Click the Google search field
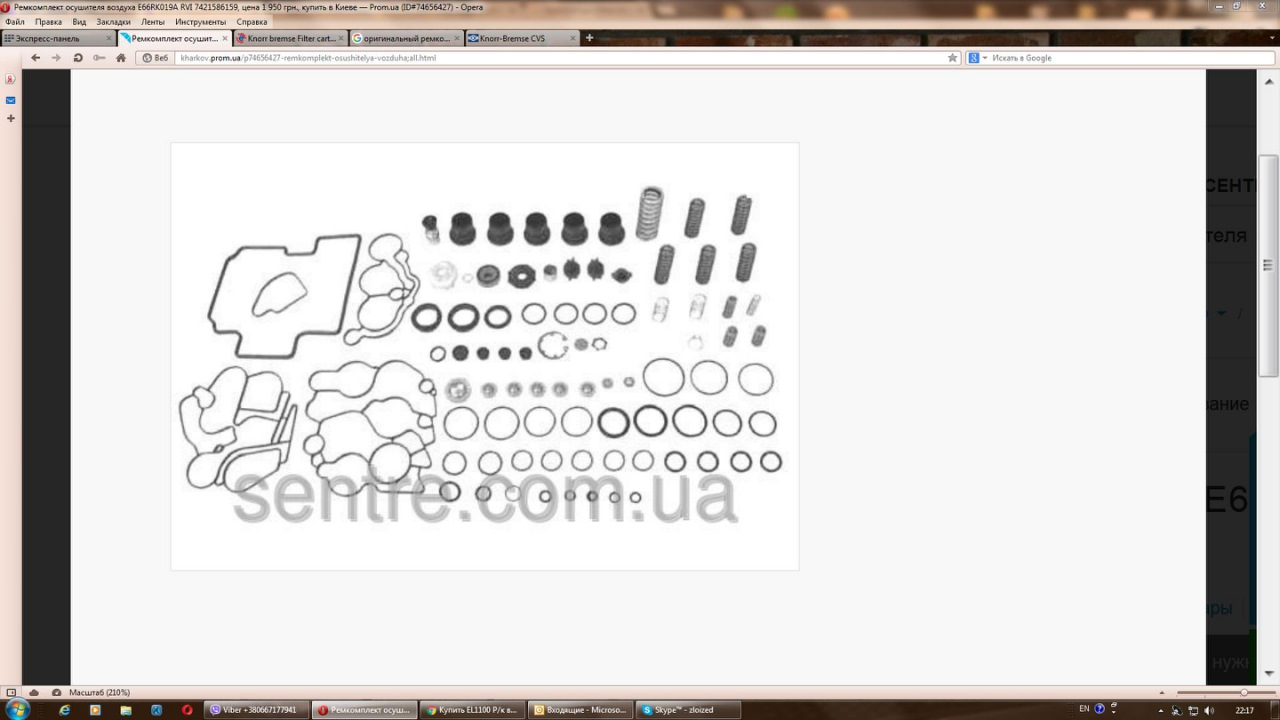This screenshot has width=1280, height=720. (x=1130, y=58)
